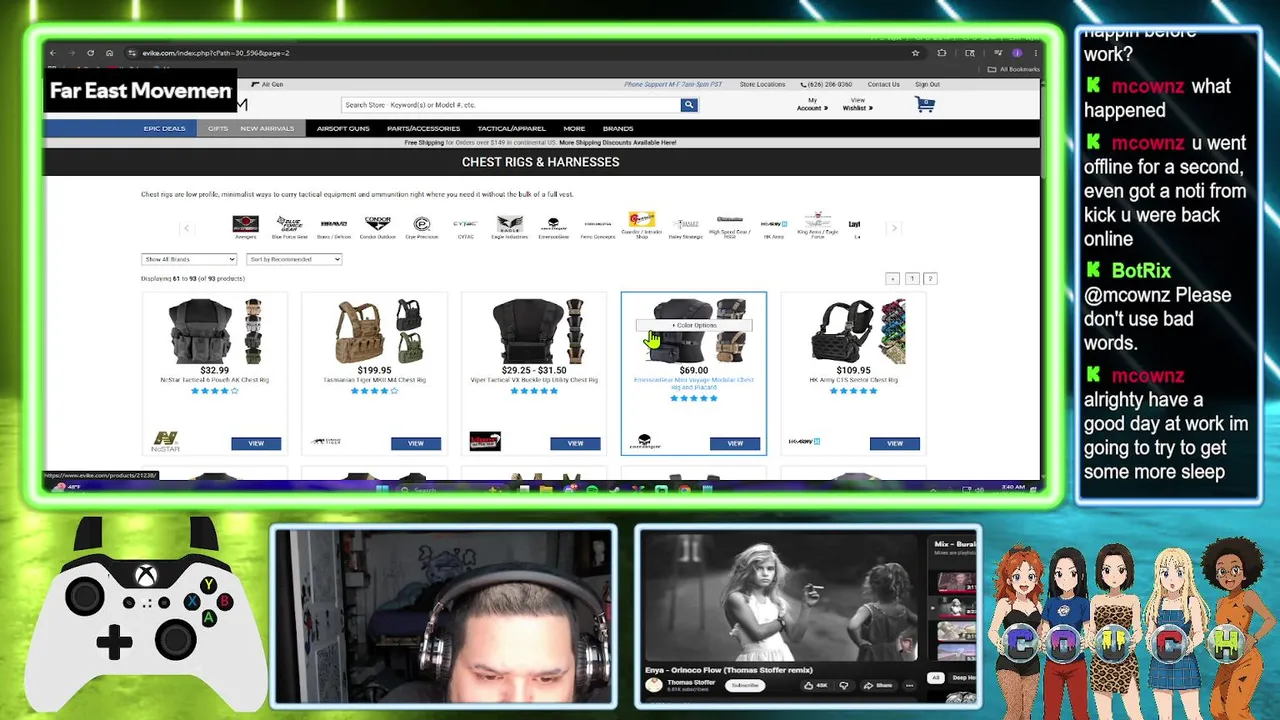Bookmark page with the star icon
The image size is (1280, 720).
point(915,53)
